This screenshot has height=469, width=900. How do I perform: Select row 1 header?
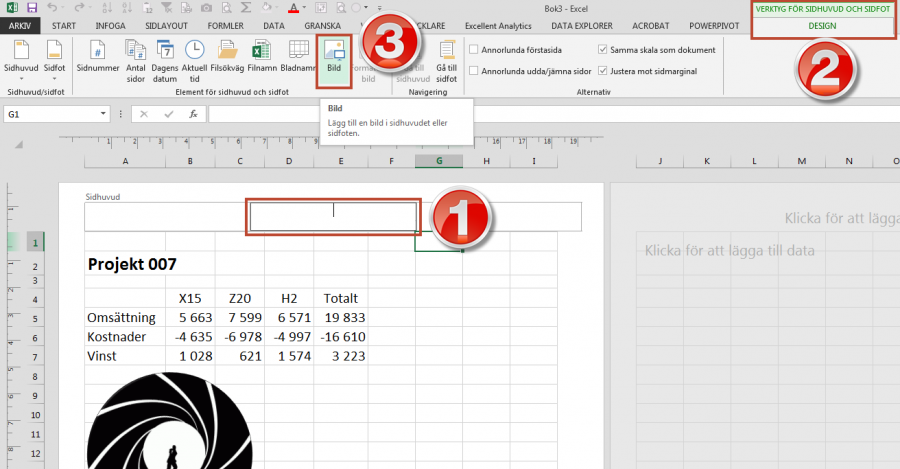tap(35, 243)
